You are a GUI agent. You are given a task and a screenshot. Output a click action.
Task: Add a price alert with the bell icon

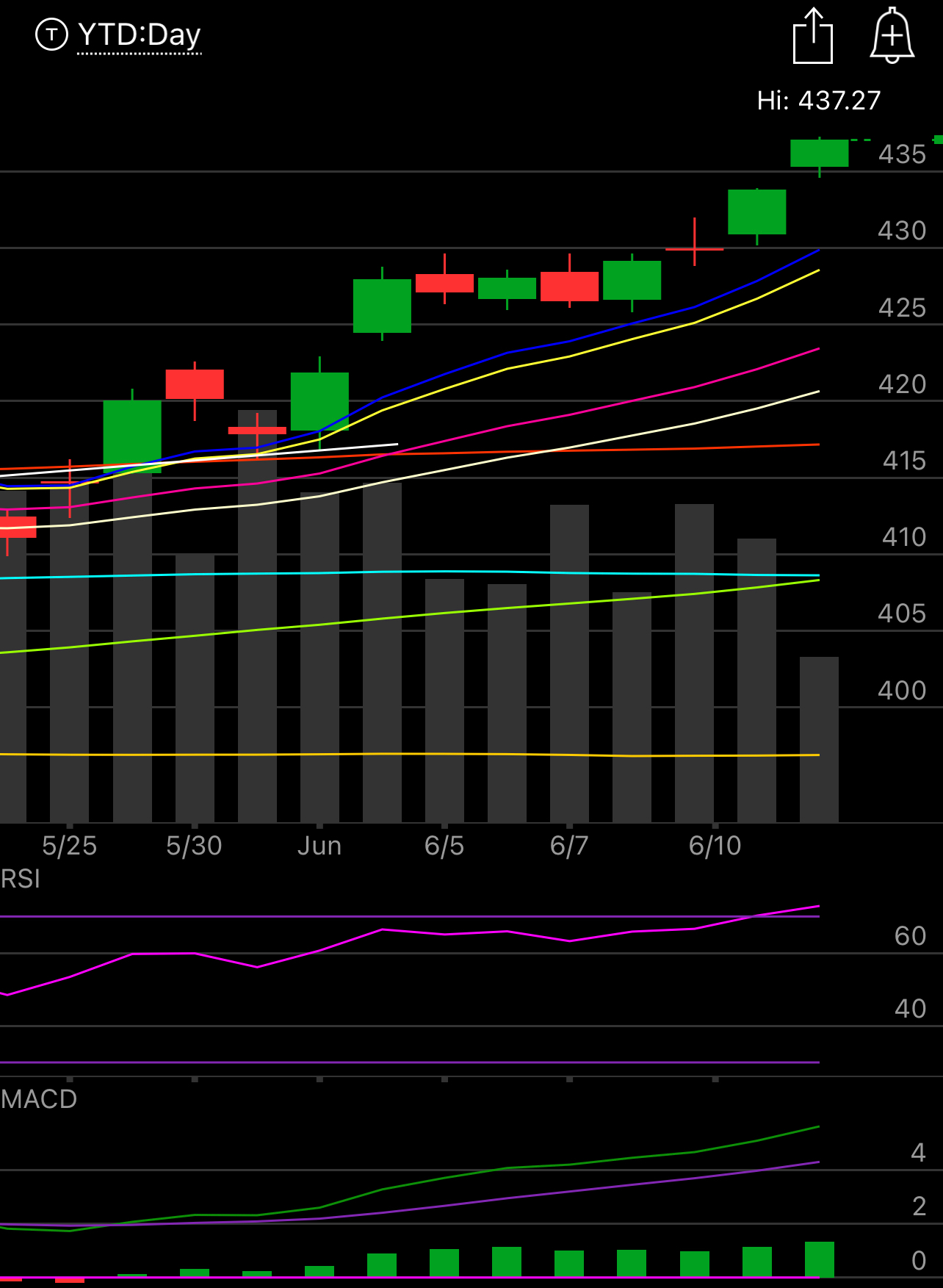click(892, 35)
